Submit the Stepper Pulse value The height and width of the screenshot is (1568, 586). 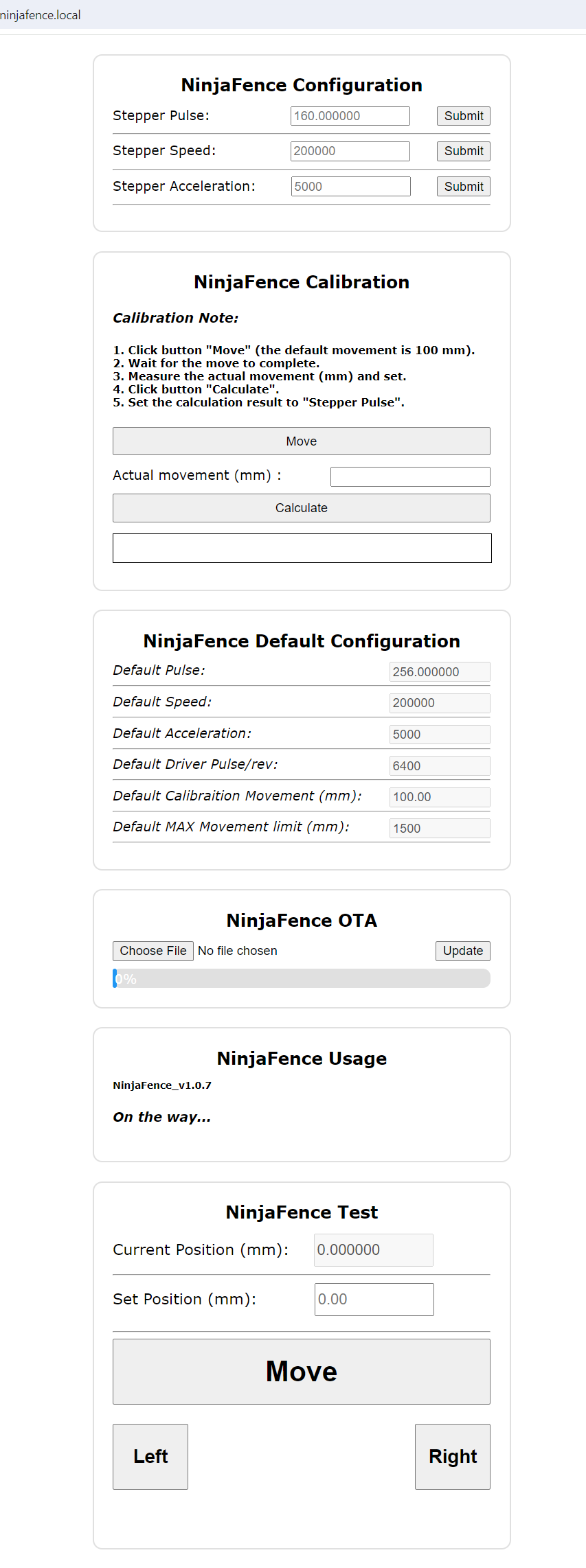tap(463, 116)
